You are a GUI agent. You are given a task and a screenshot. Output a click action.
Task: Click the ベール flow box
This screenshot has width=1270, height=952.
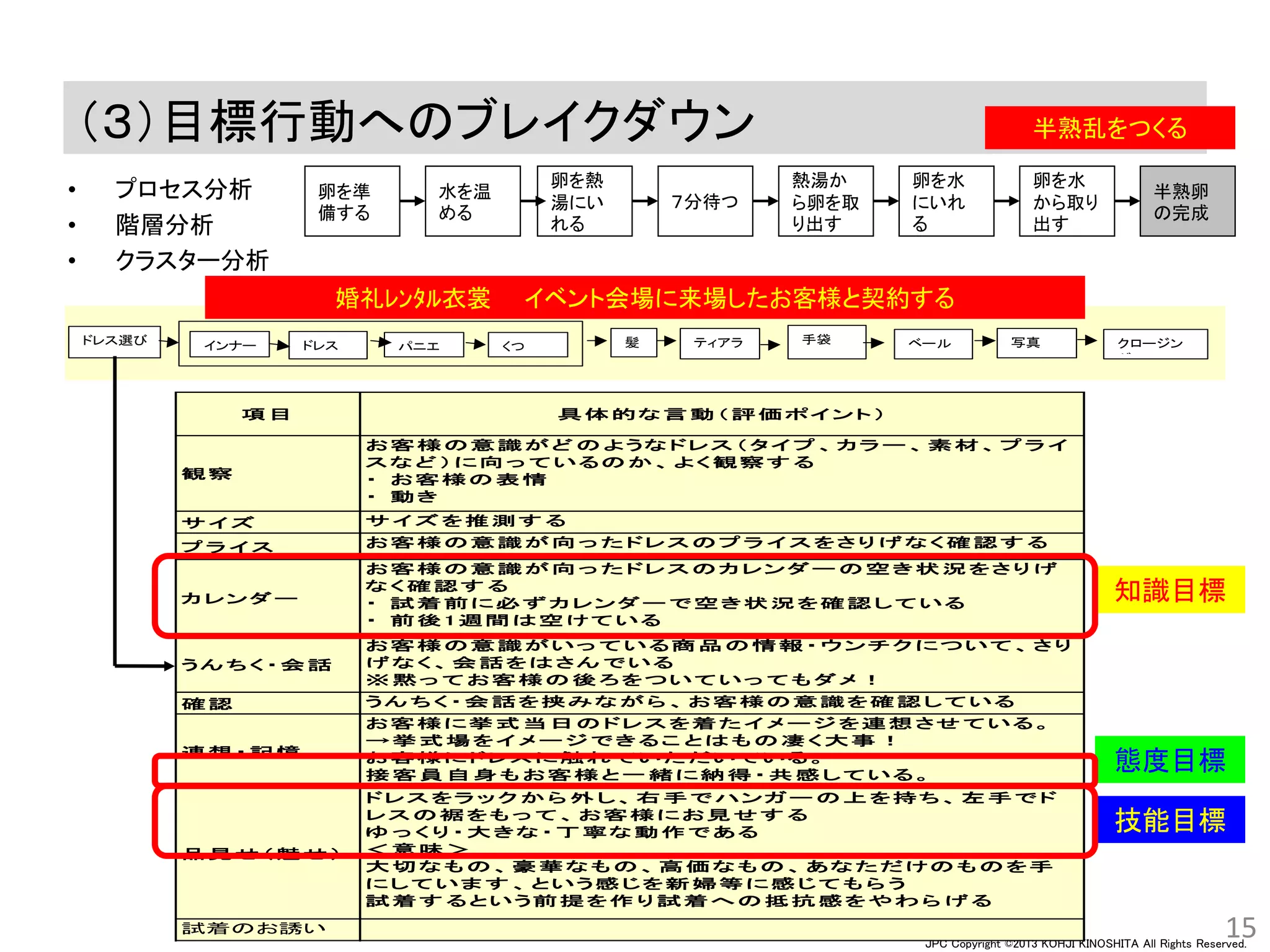933,344
